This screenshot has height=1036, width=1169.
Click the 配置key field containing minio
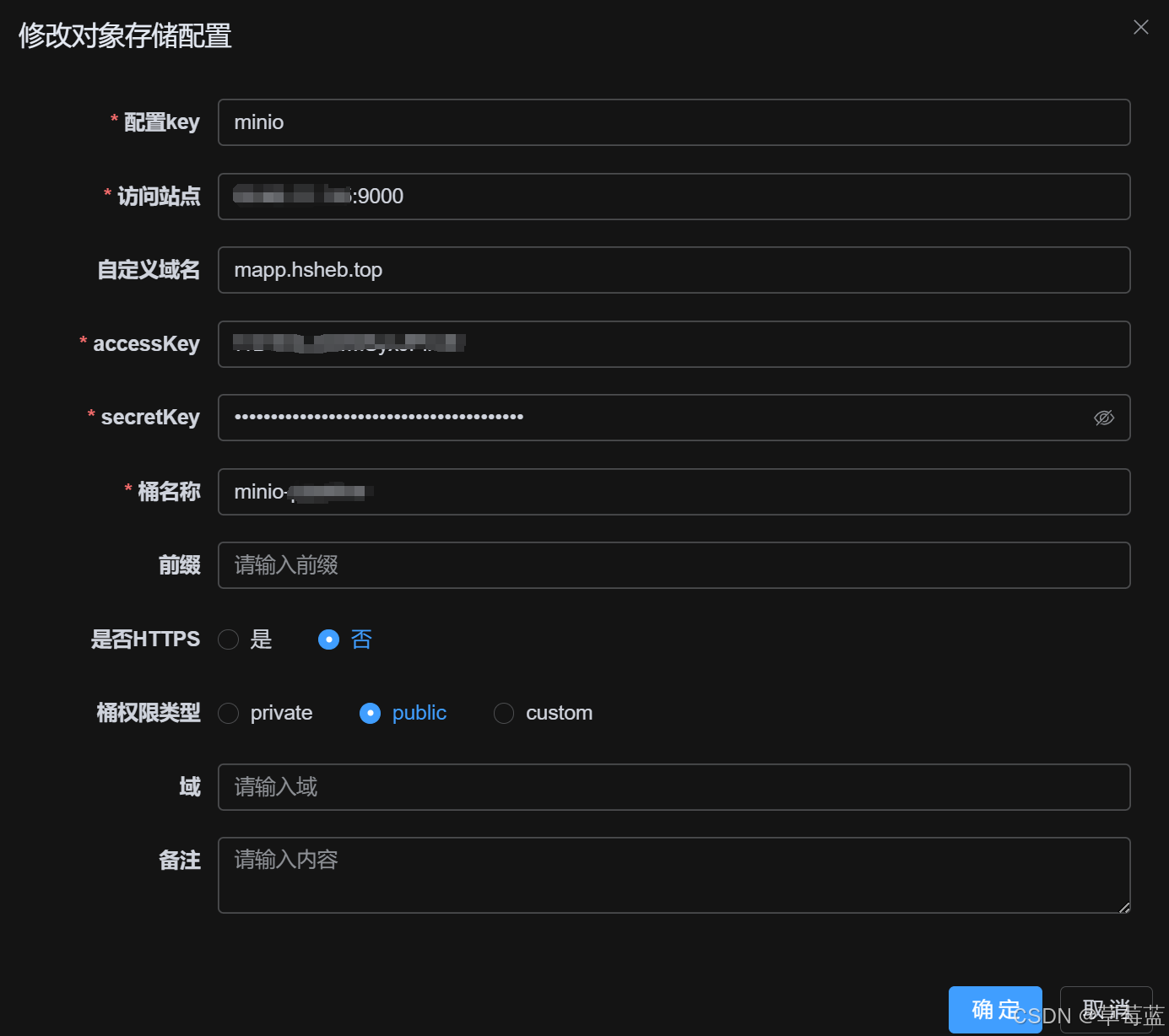[x=674, y=122]
